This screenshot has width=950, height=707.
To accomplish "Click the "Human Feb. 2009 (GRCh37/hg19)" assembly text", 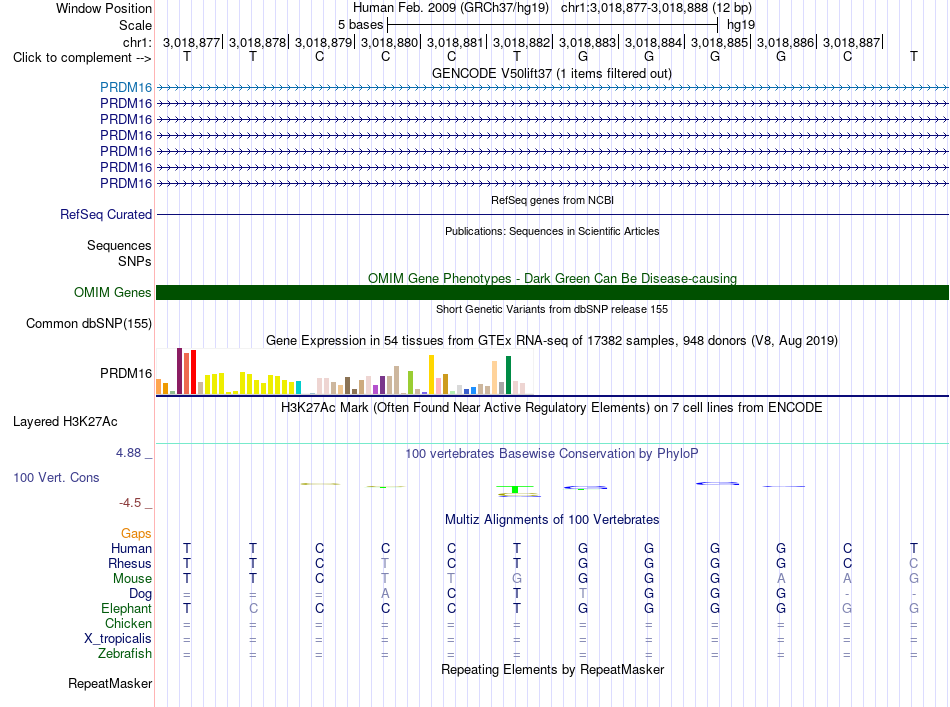I will 451,8.
